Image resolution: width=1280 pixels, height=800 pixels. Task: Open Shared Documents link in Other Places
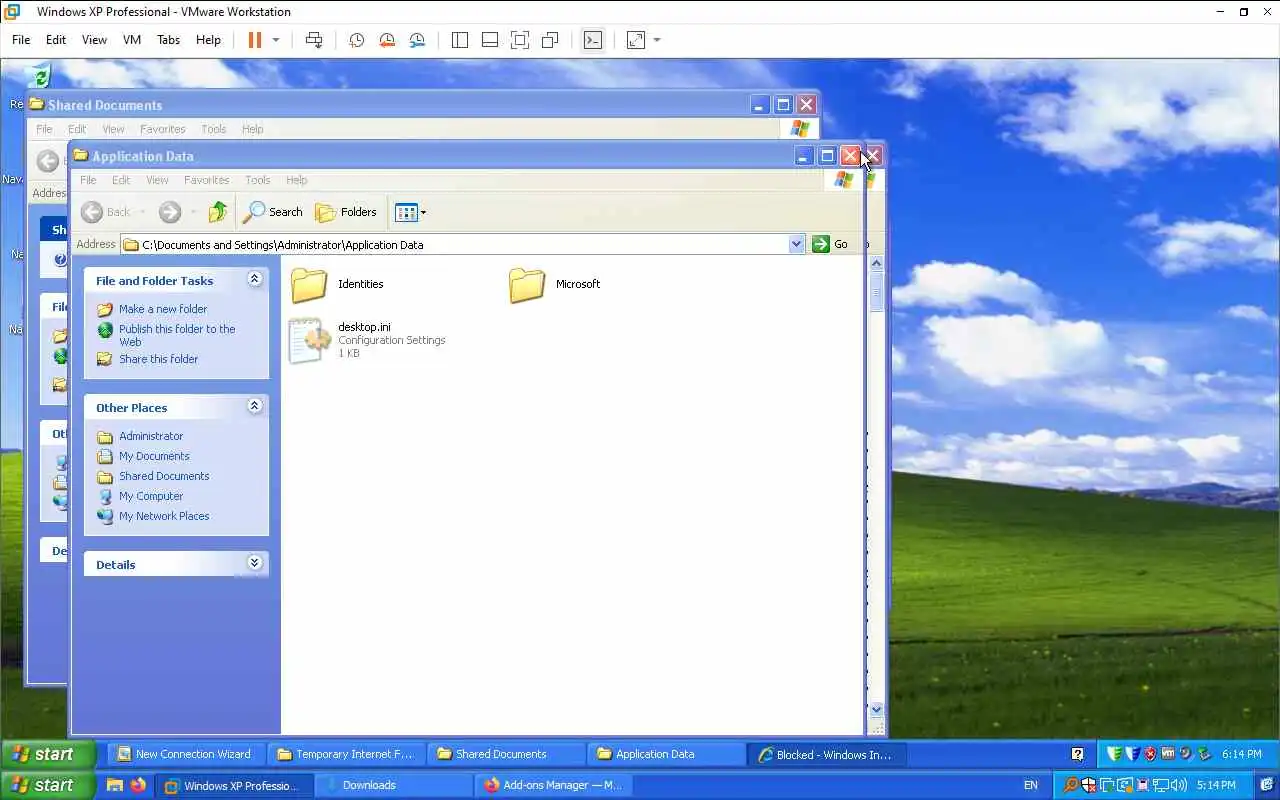click(164, 476)
